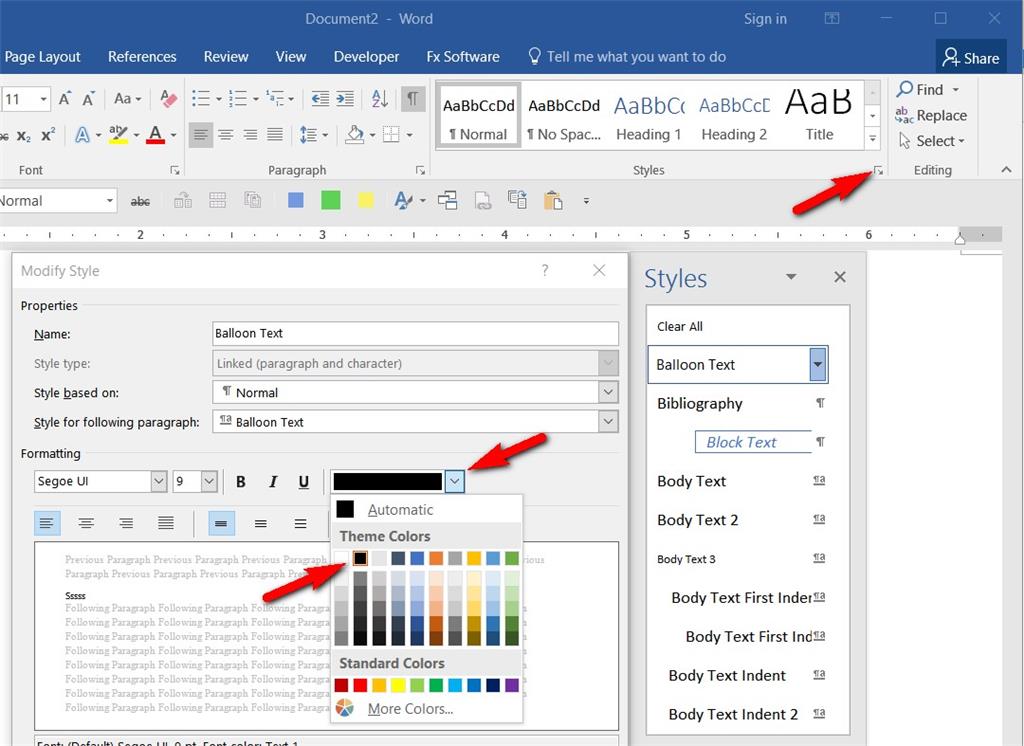Switch to the View tab

[291, 57]
